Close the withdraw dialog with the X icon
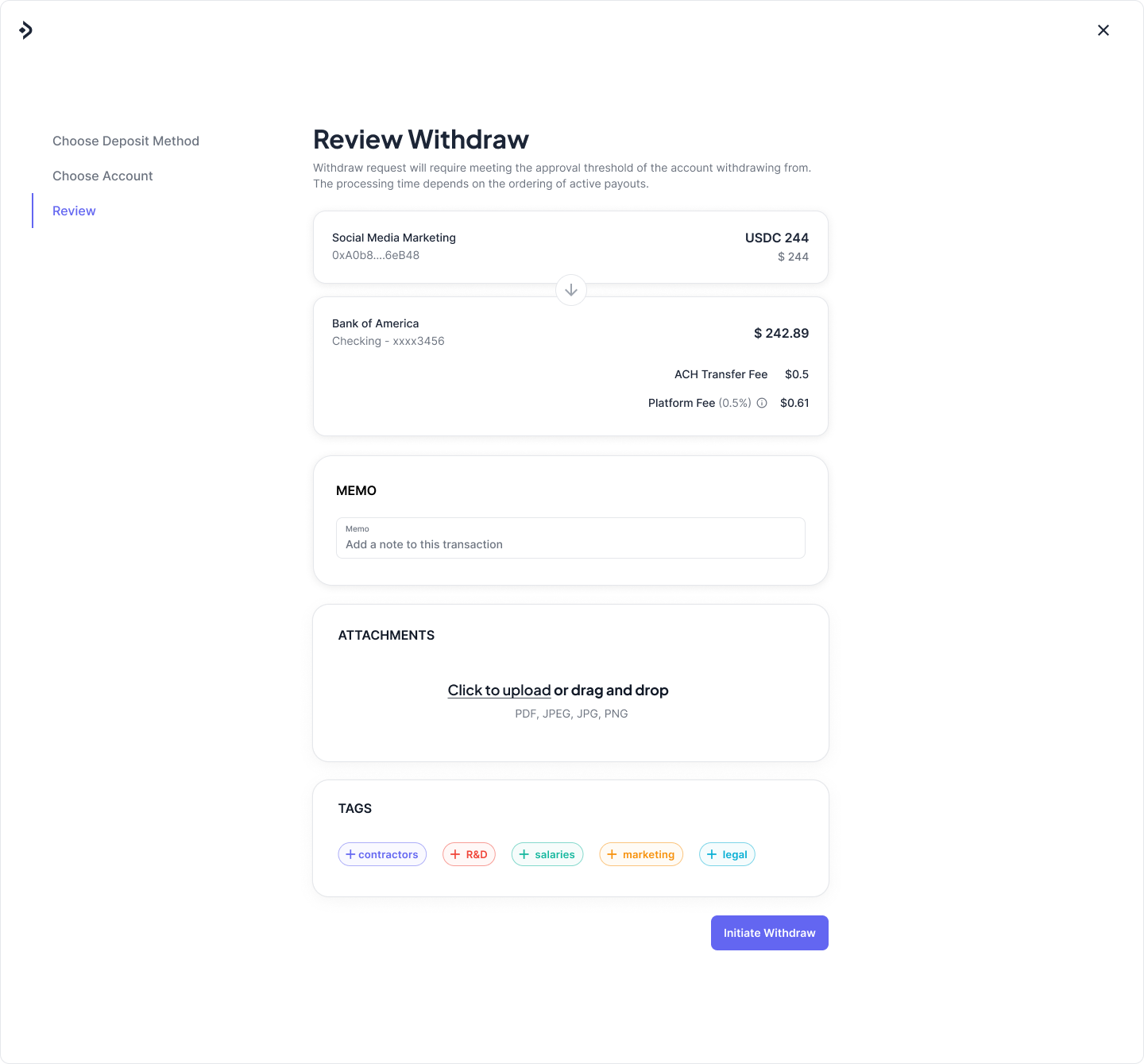 point(1103,30)
